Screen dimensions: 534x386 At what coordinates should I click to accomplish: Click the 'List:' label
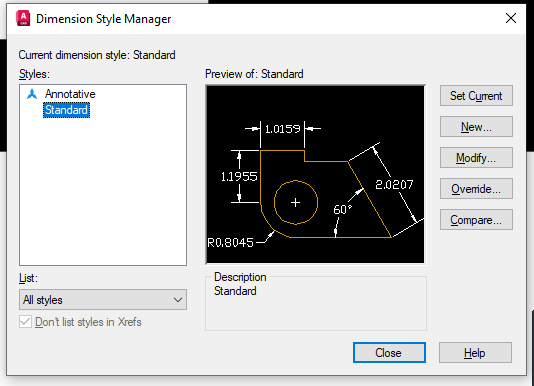pyautogui.click(x=28, y=278)
